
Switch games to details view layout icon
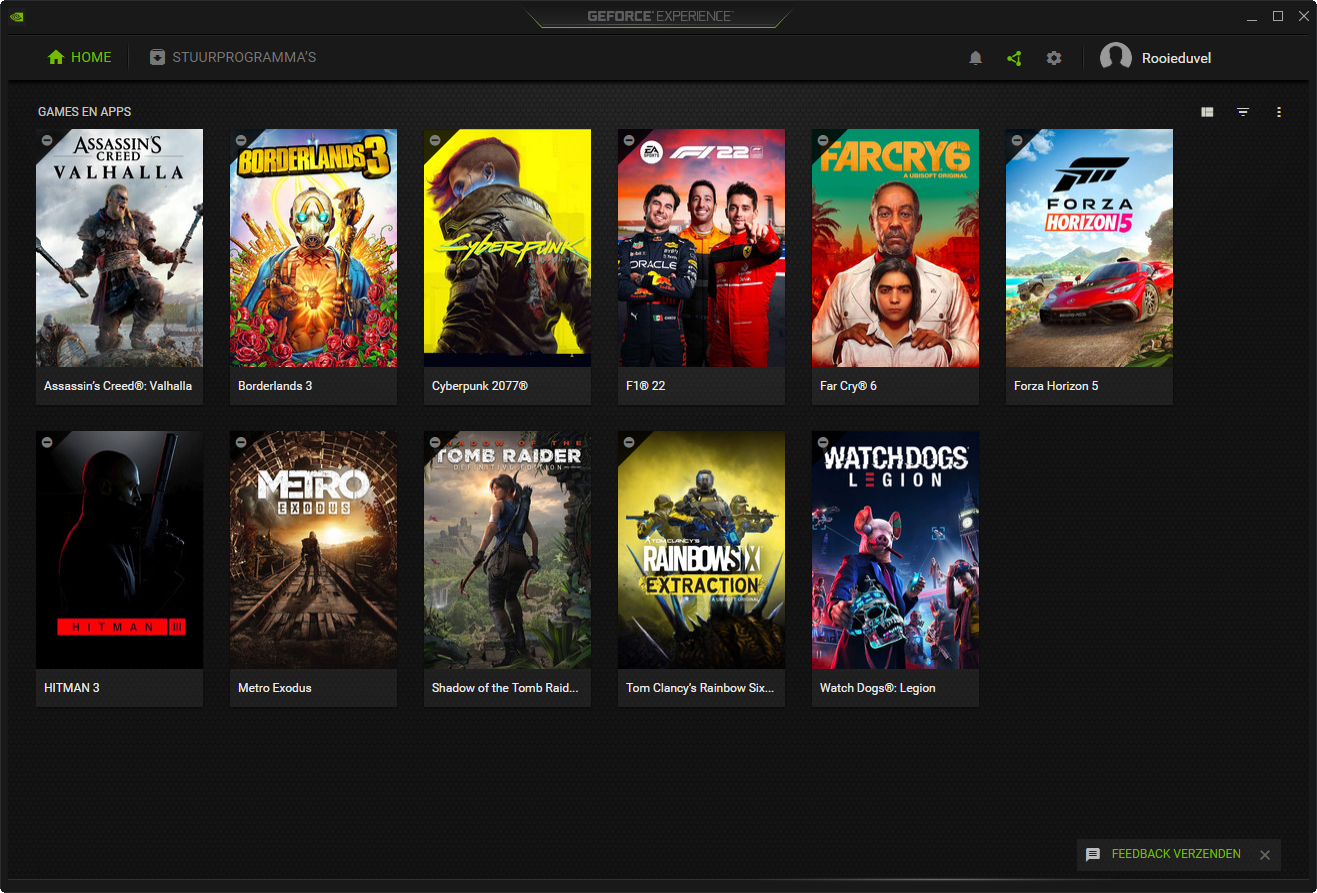[1207, 112]
